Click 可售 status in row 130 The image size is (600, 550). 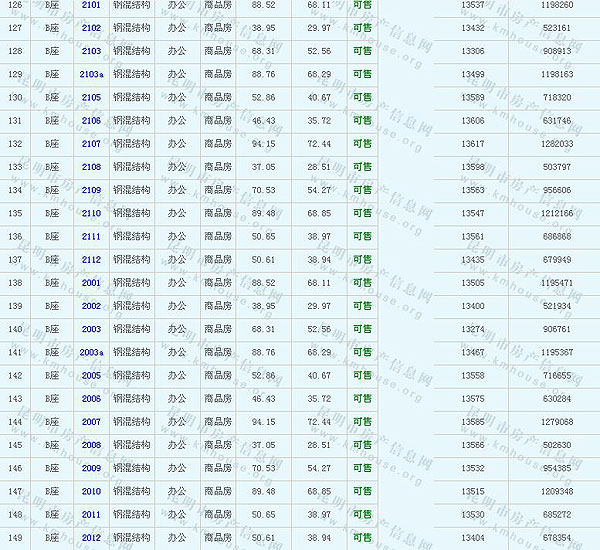tap(362, 97)
